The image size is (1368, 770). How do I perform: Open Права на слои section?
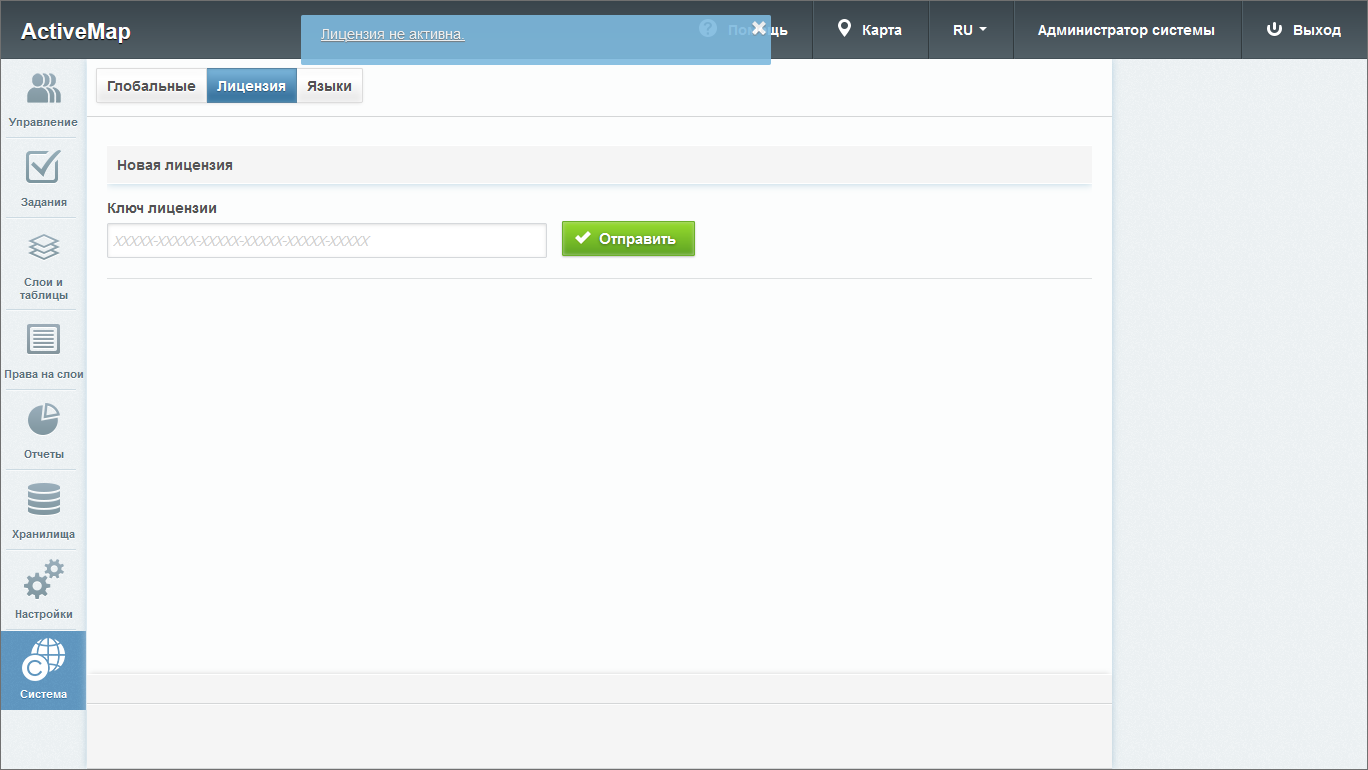(43, 351)
